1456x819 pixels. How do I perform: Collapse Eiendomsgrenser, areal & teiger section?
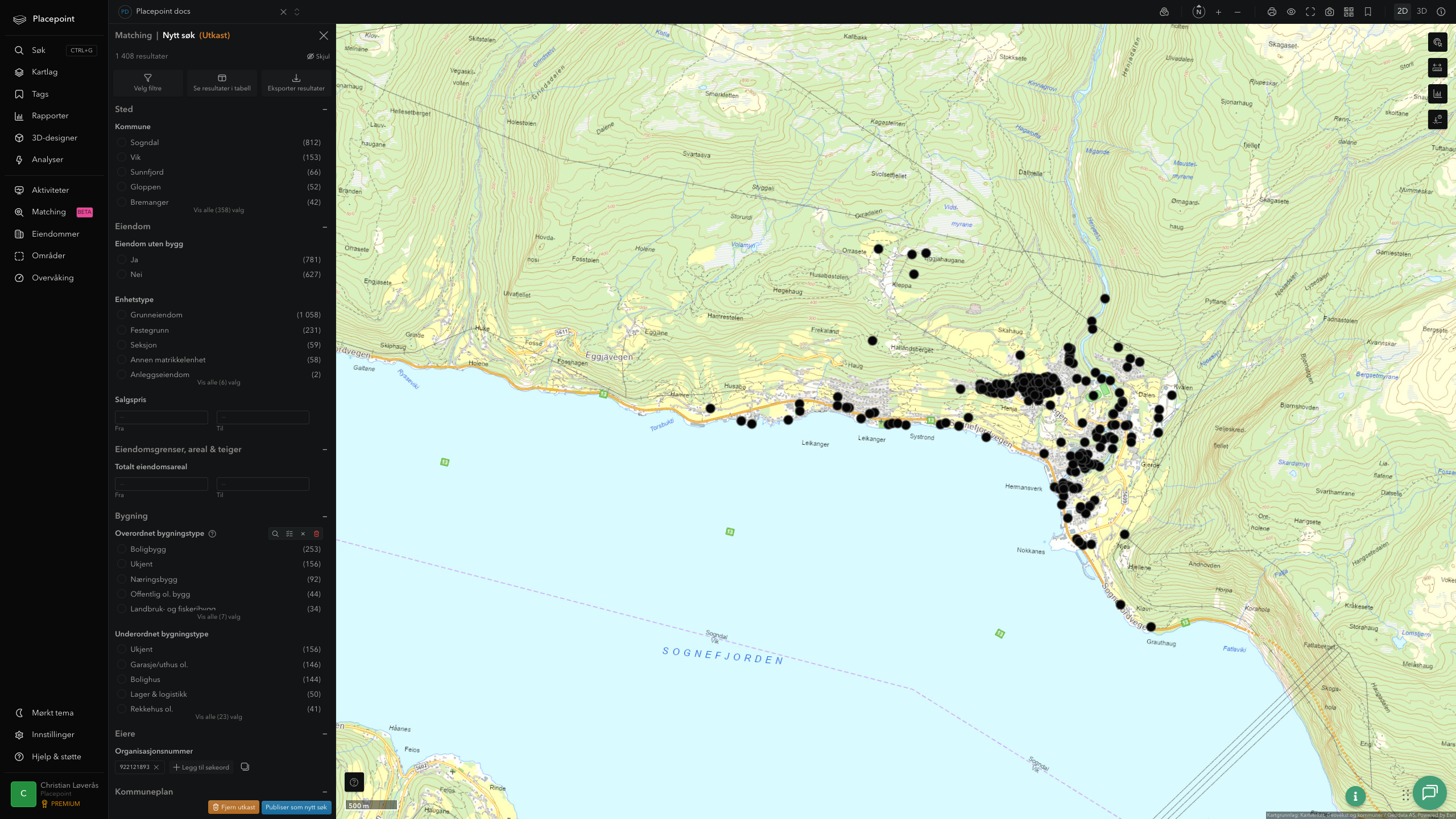point(325,449)
